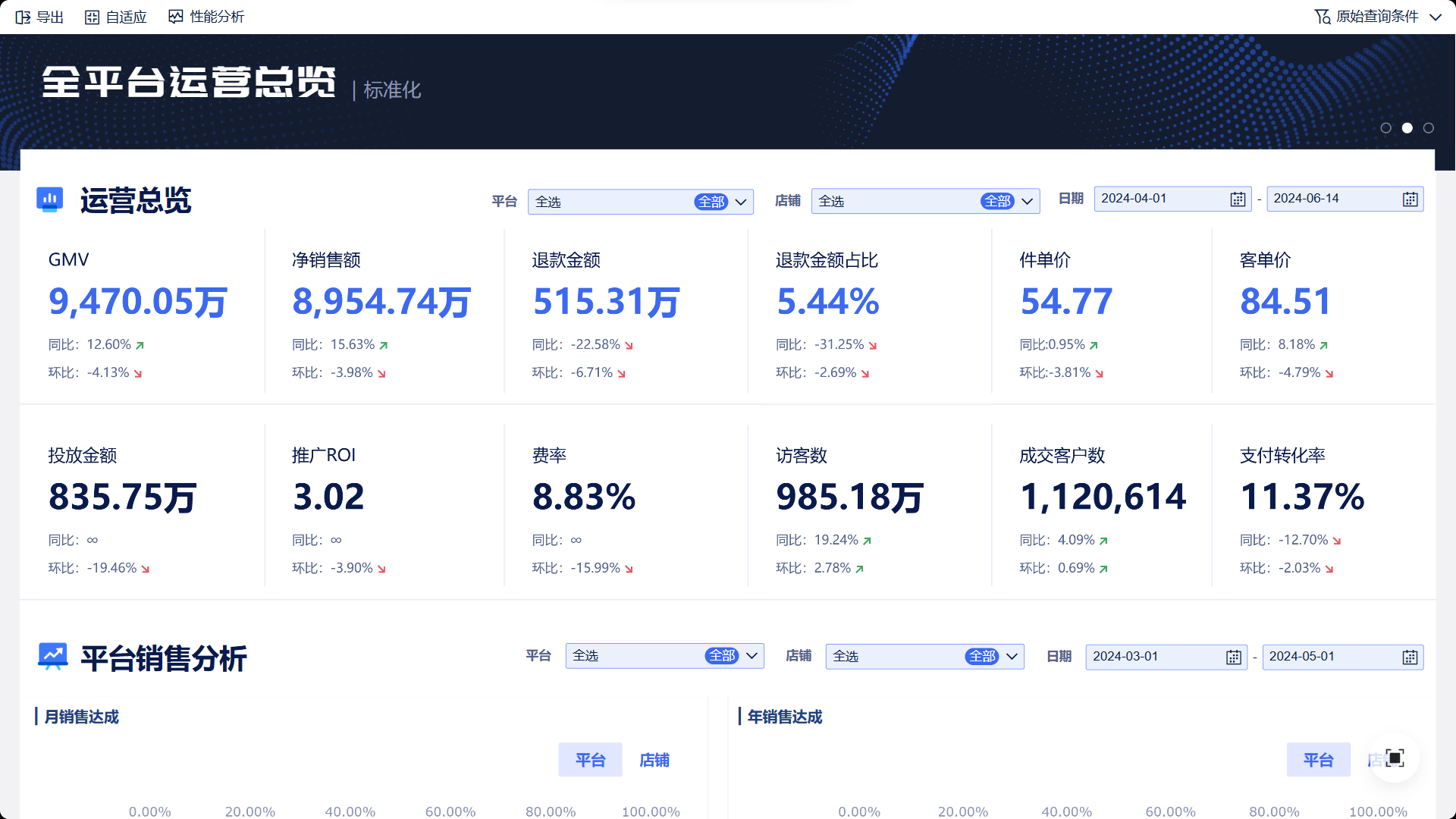Select 平台 tab in yearly sales chart
This screenshot has width=1456, height=819.
[1318, 760]
